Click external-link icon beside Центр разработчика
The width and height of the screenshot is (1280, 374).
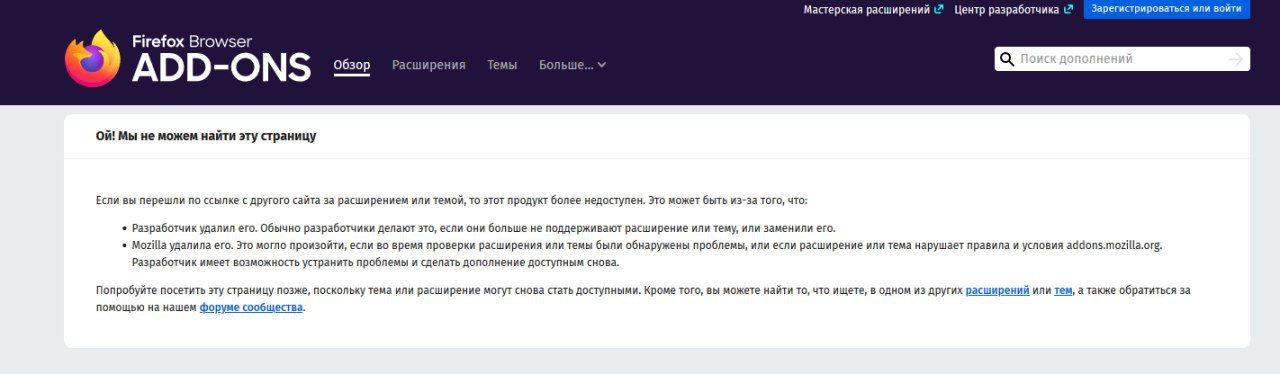coord(1069,9)
